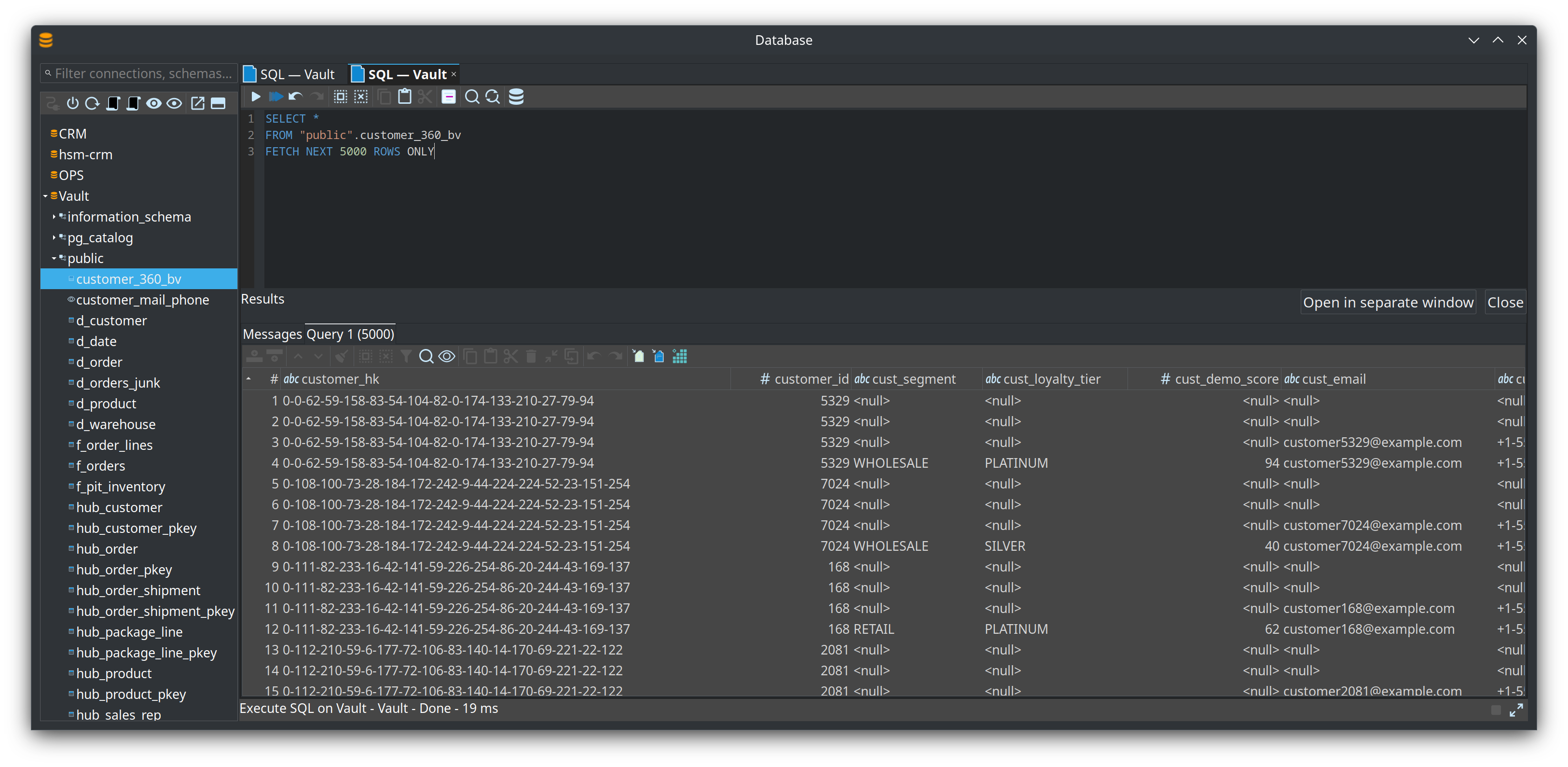The image size is (1568, 767).
Task: Click the Close button in Results panel
Action: [x=1505, y=303]
